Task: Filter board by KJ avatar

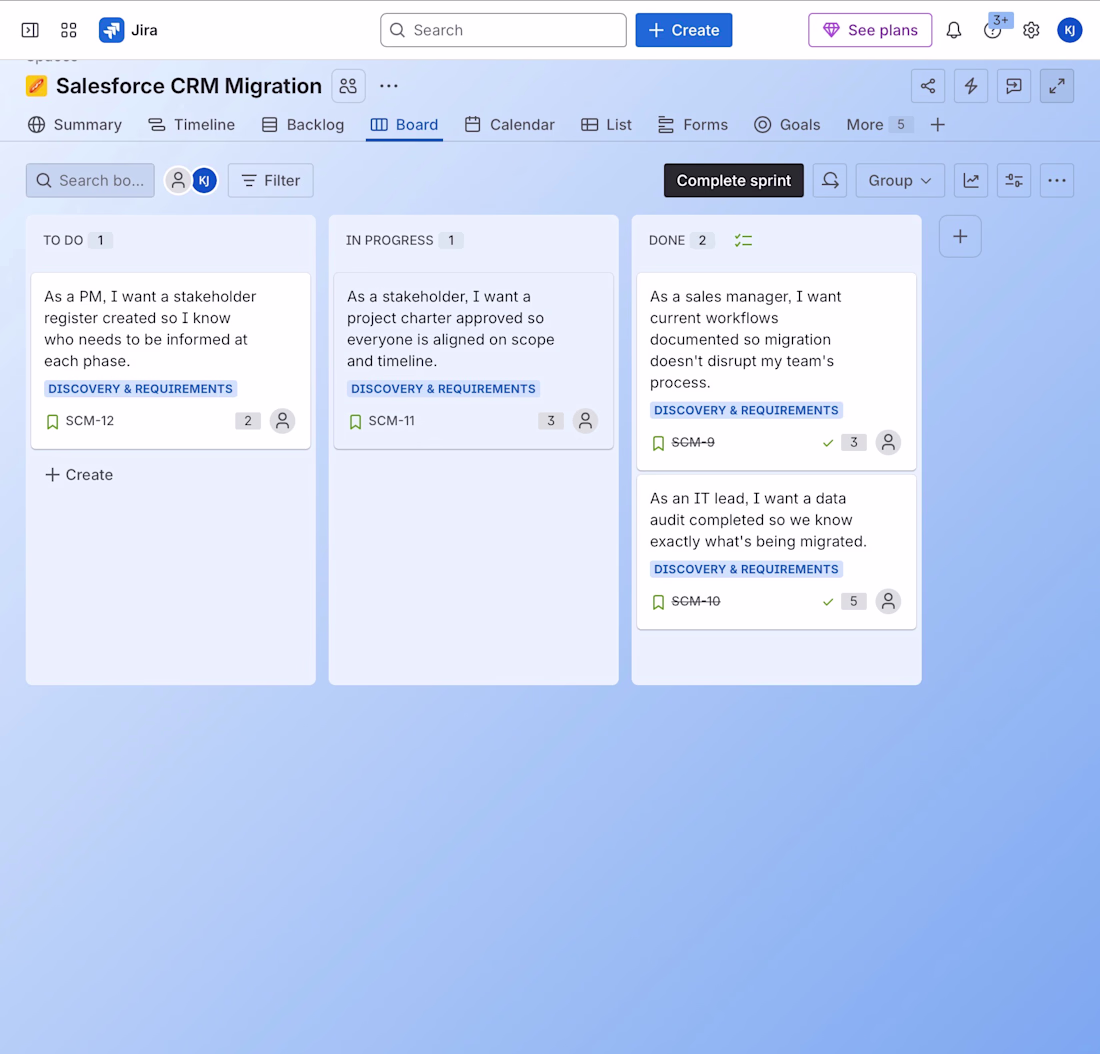Action: [204, 181]
